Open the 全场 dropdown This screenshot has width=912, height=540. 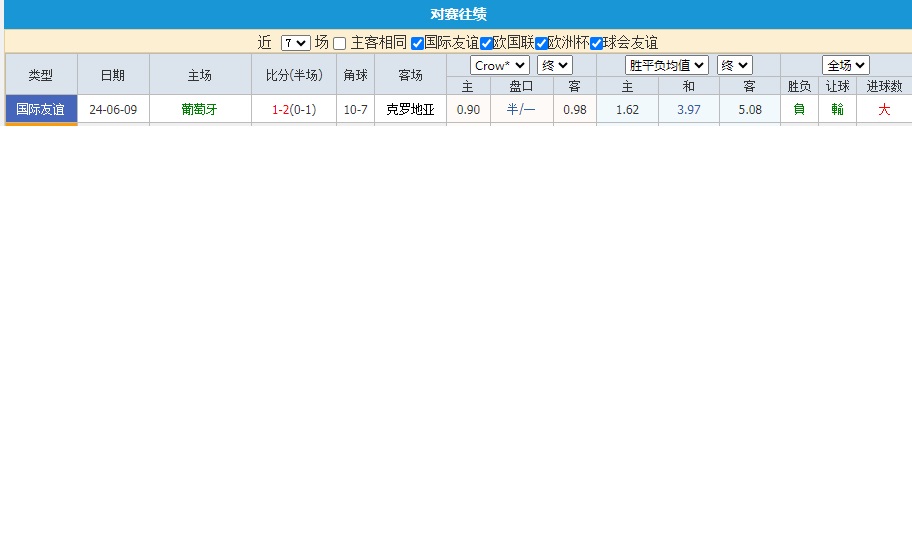click(846, 65)
